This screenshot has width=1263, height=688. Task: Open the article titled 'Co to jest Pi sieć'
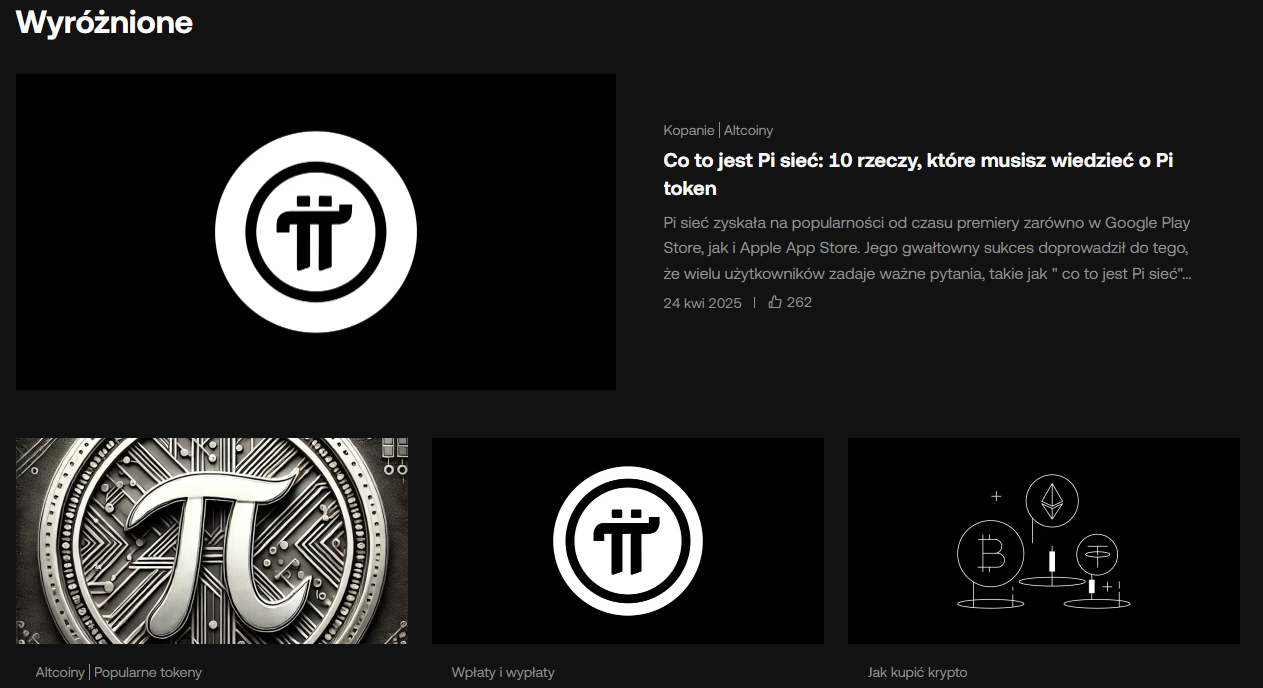918,174
